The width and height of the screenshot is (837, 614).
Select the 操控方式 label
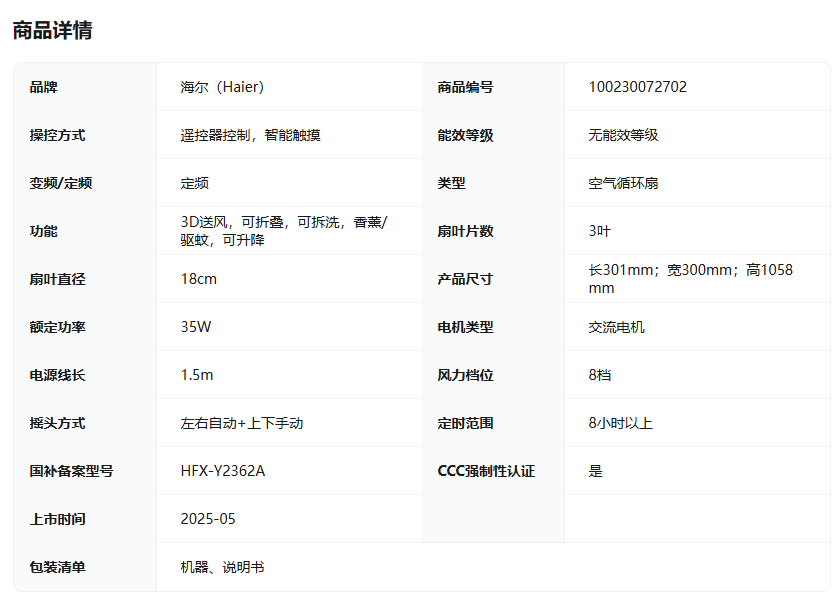click(x=57, y=135)
